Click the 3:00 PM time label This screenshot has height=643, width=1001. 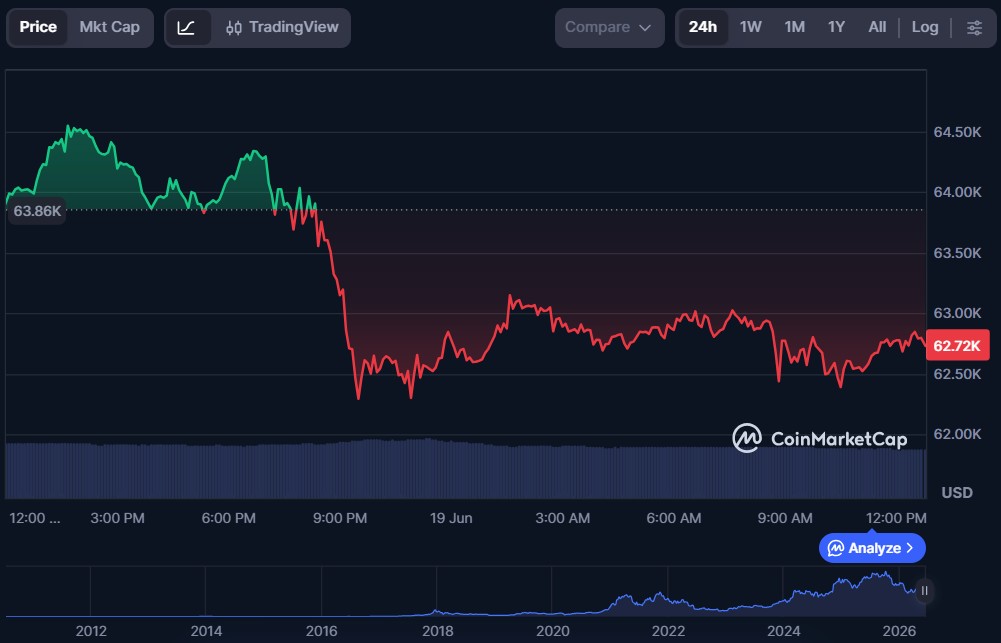pyautogui.click(x=117, y=518)
